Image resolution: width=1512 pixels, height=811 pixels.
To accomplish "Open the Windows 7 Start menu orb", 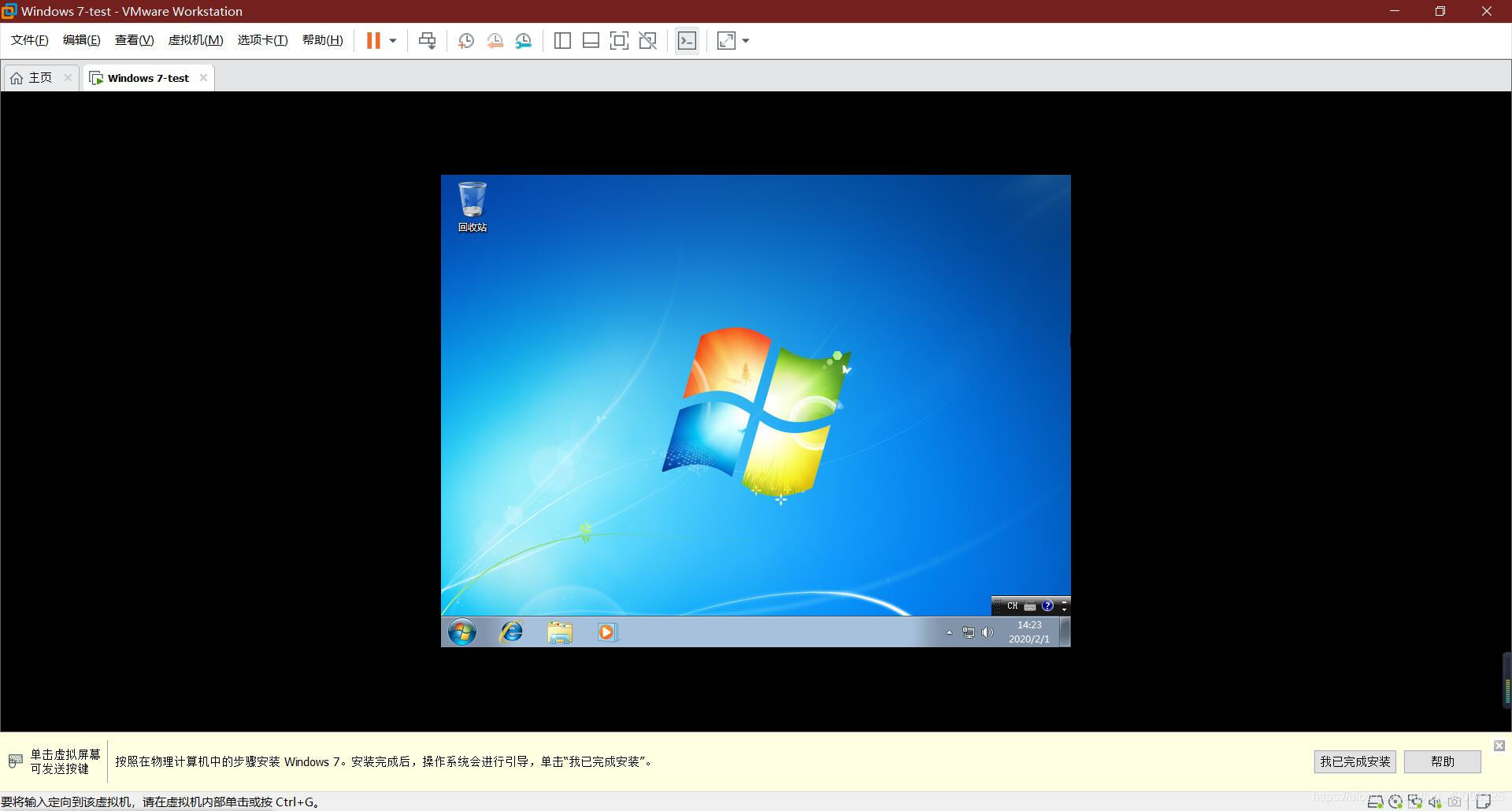I will click(462, 631).
